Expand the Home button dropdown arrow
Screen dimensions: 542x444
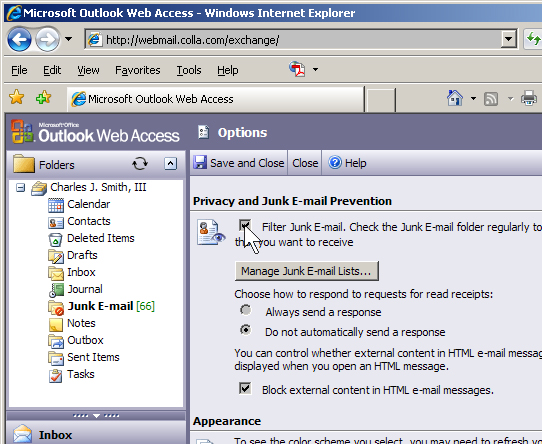[473, 99]
